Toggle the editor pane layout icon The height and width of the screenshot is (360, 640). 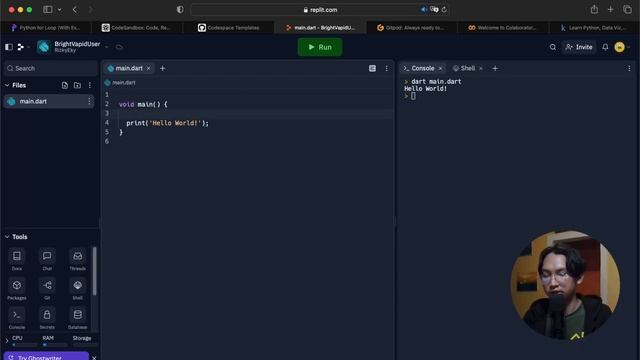pos(372,68)
